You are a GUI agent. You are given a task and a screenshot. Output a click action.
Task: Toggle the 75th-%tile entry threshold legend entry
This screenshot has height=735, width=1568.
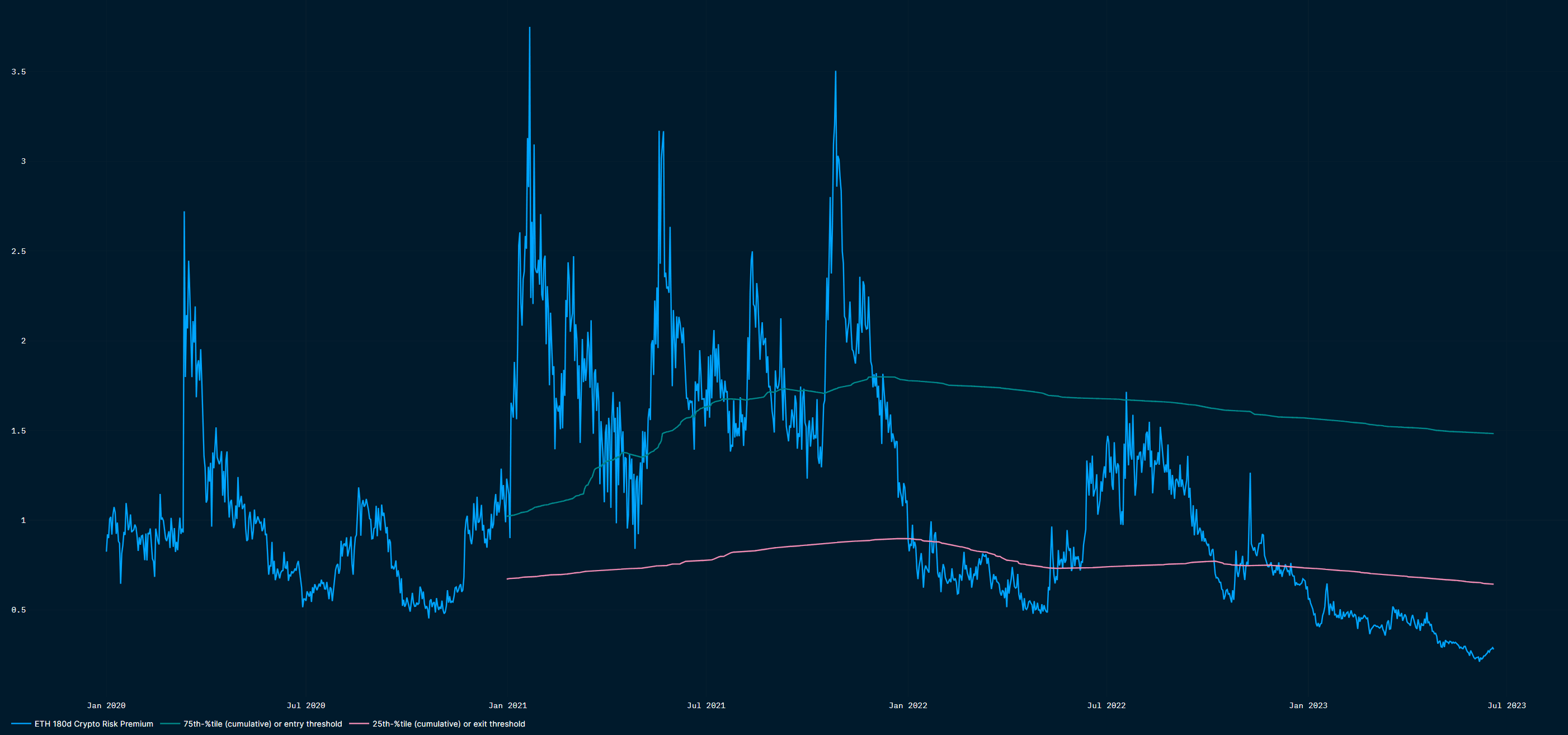click(251, 724)
